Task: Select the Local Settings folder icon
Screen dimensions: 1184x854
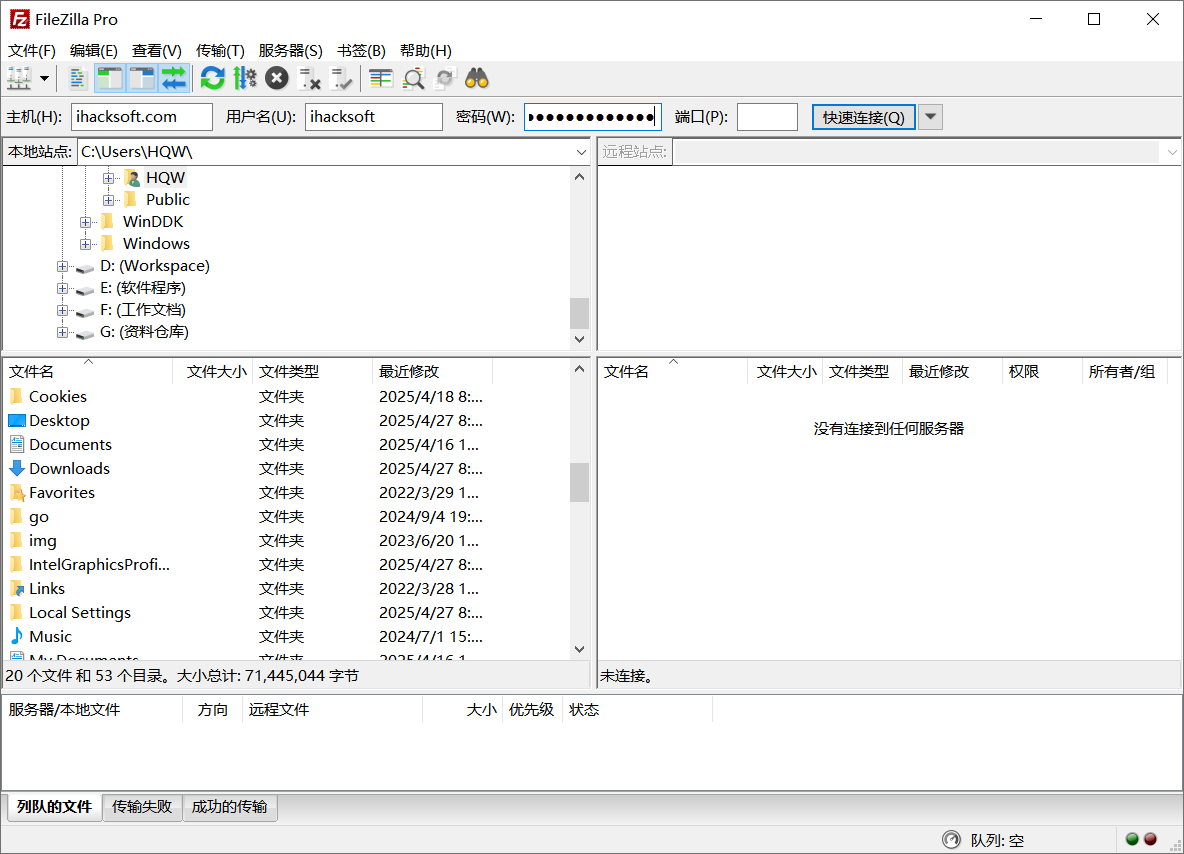Action: point(16,612)
